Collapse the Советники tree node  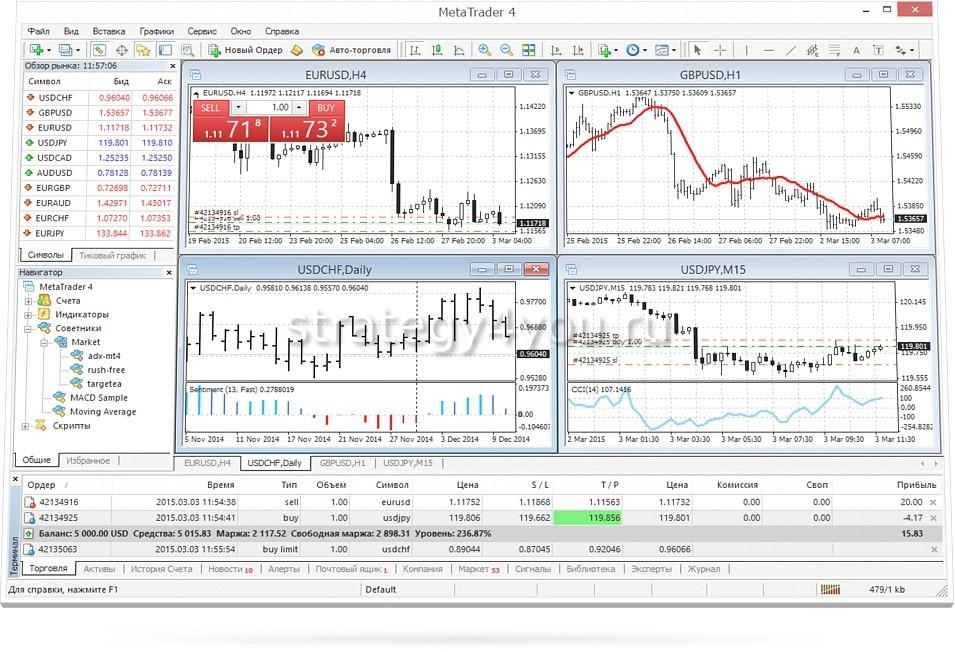pos(26,328)
